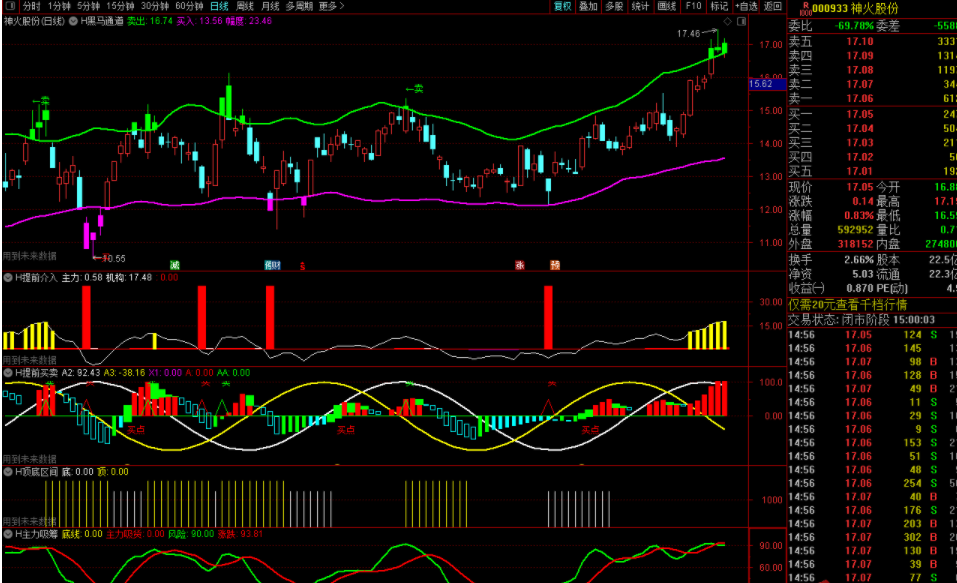Click the blue 15.62 price tag on axis
Viewport: 957px width, 583px height.
[761, 84]
